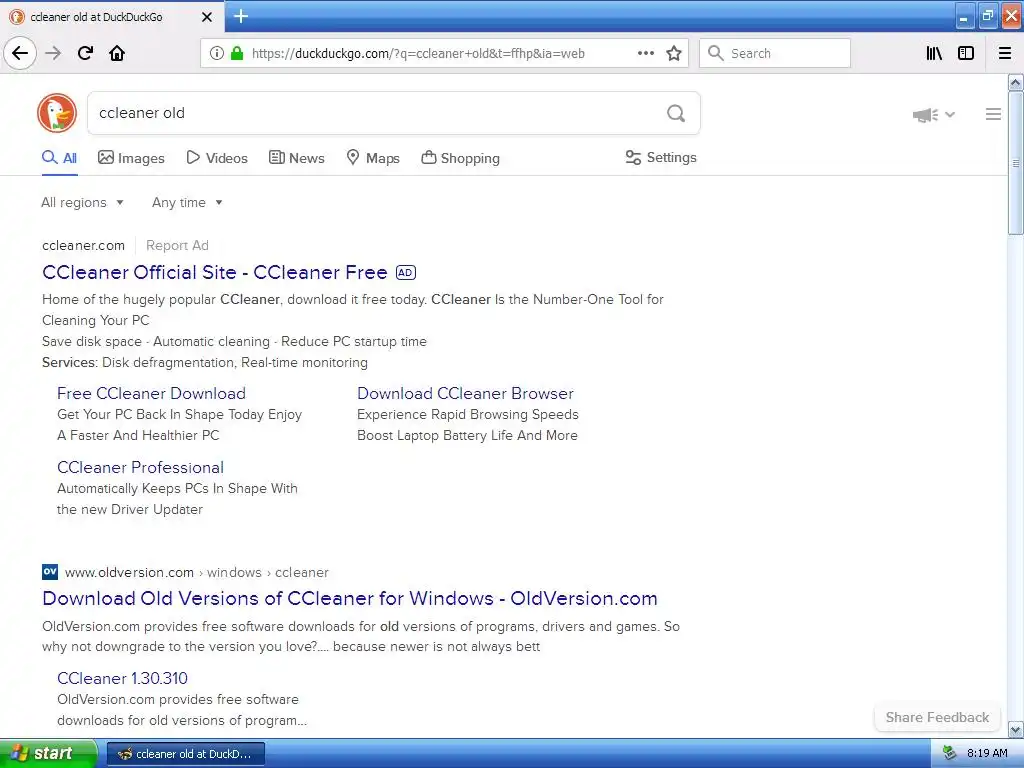Image resolution: width=1024 pixels, height=768 pixels.
Task: Open the Windows Start menu
Action: point(48,753)
